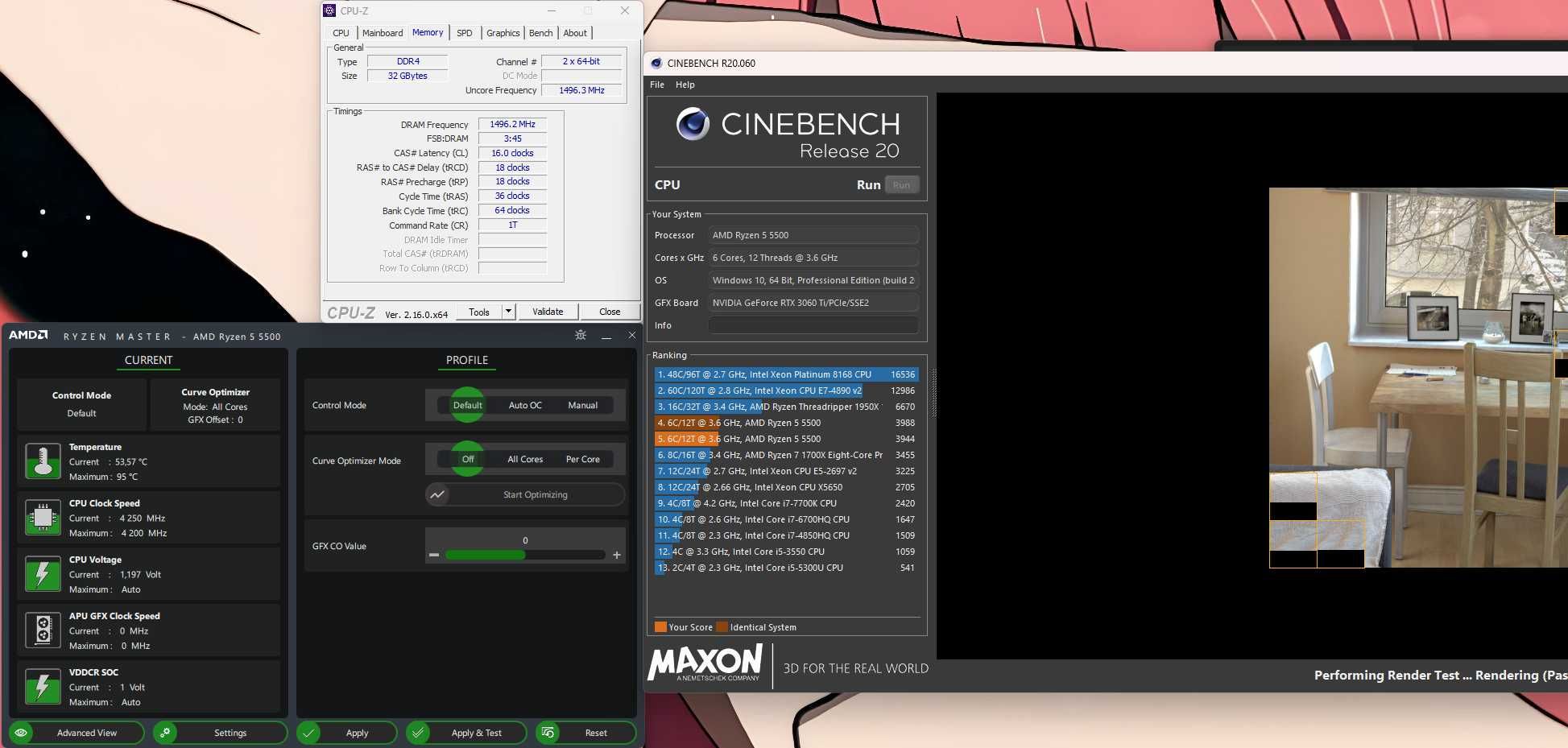Select Default control mode

tap(467, 405)
